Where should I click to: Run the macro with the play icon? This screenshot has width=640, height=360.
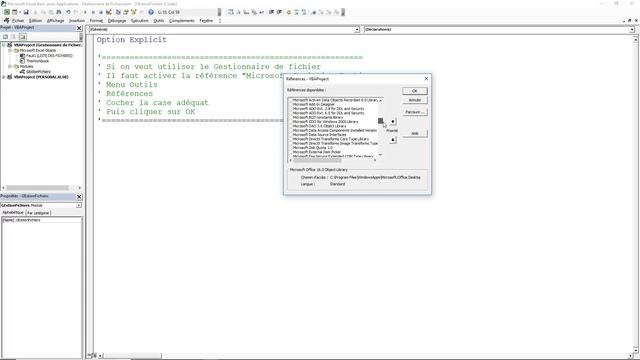(85, 12)
